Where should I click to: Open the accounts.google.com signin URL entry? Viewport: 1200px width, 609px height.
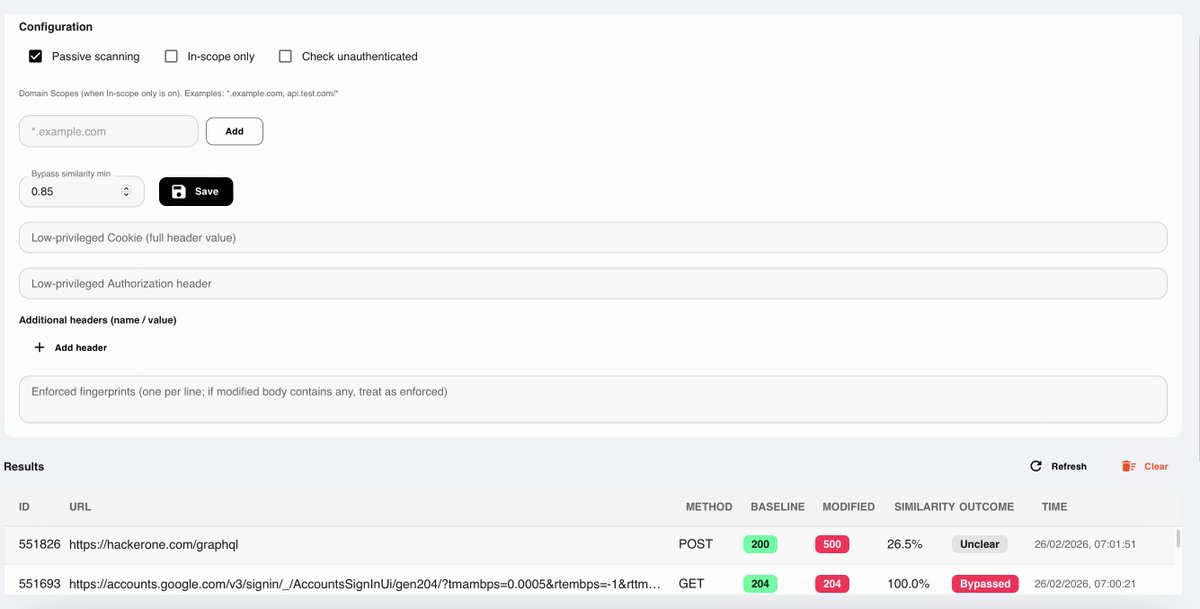click(x=365, y=583)
